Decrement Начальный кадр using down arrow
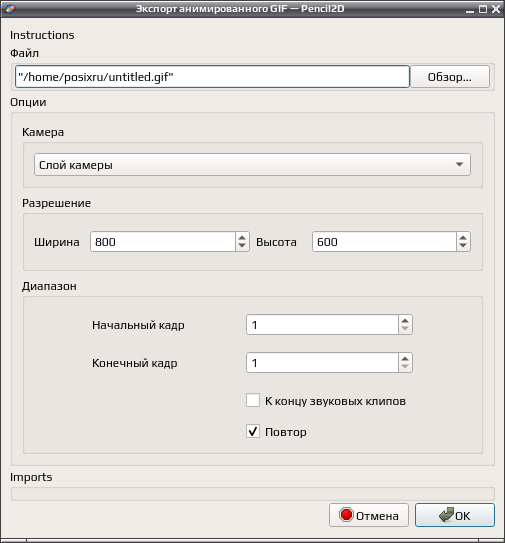 tap(405, 329)
